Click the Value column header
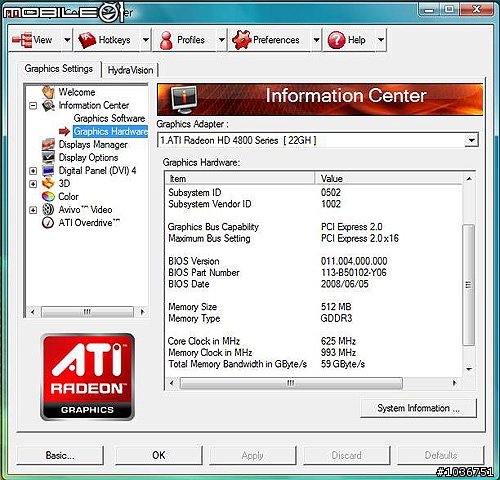Screen dimensions: 500x480 tap(388, 179)
